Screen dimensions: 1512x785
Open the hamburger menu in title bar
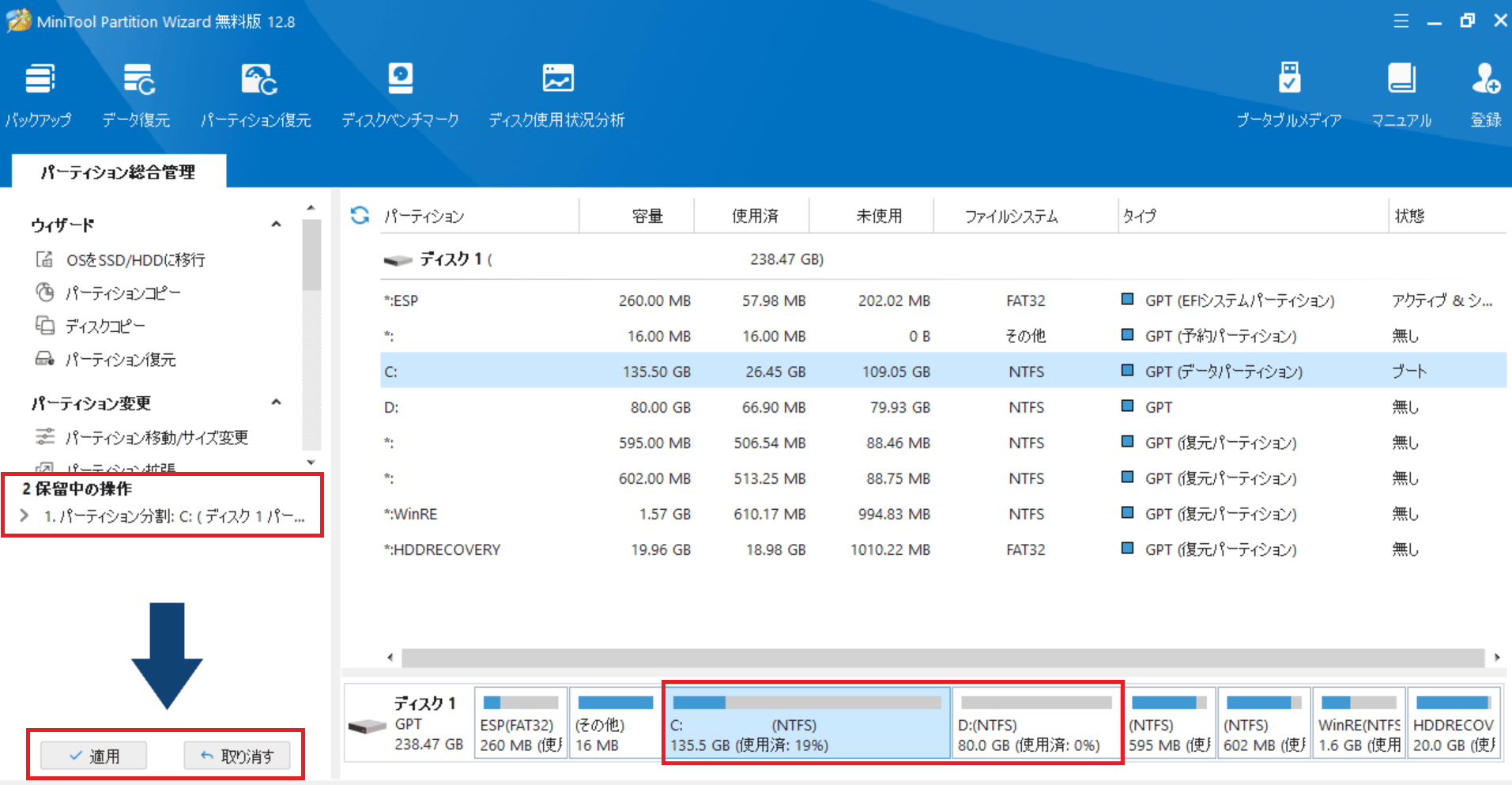pyautogui.click(x=1401, y=21)
